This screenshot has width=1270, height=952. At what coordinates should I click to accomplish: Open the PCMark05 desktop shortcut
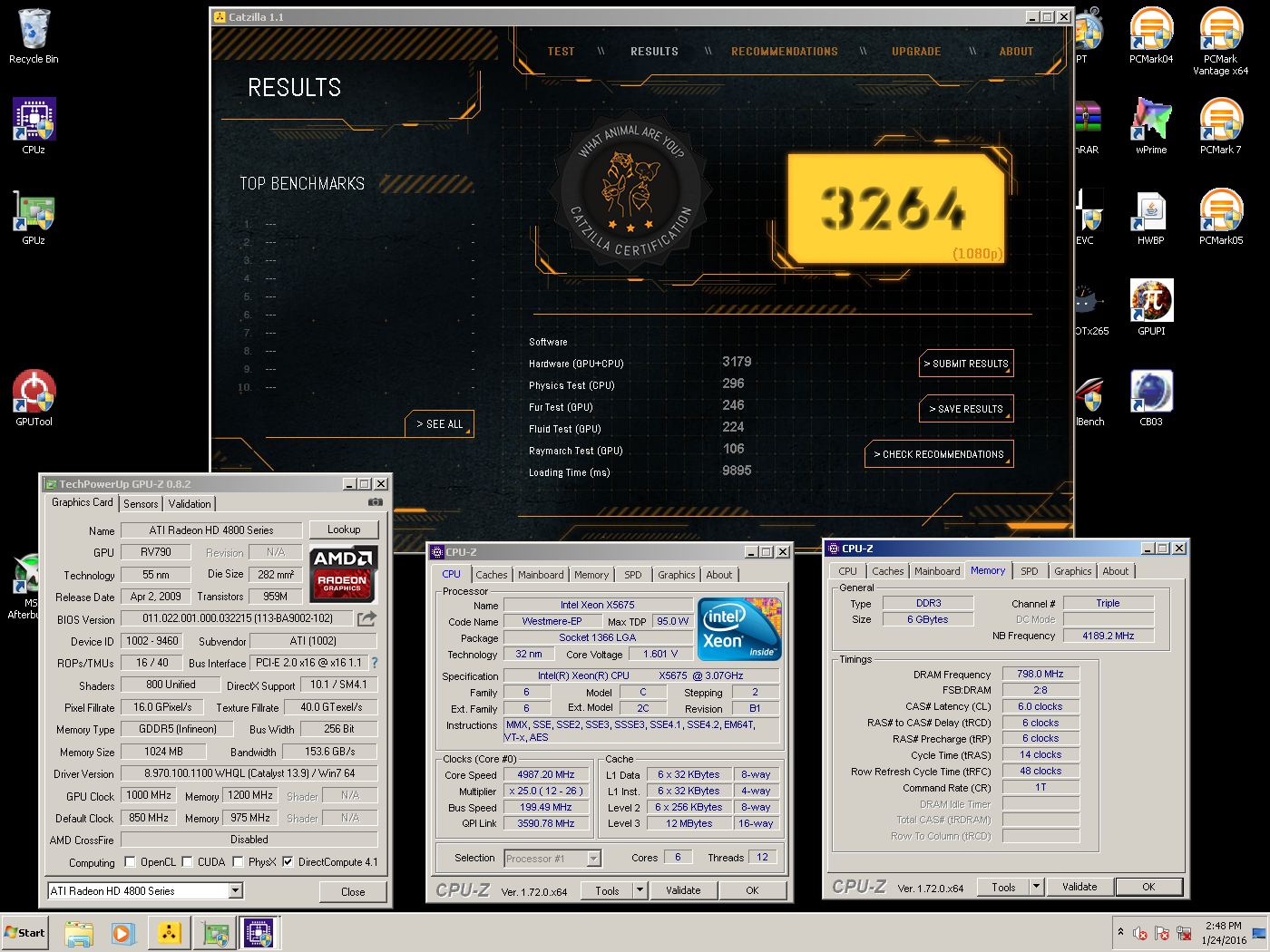pyautogui.click(x=1221, y=216)
